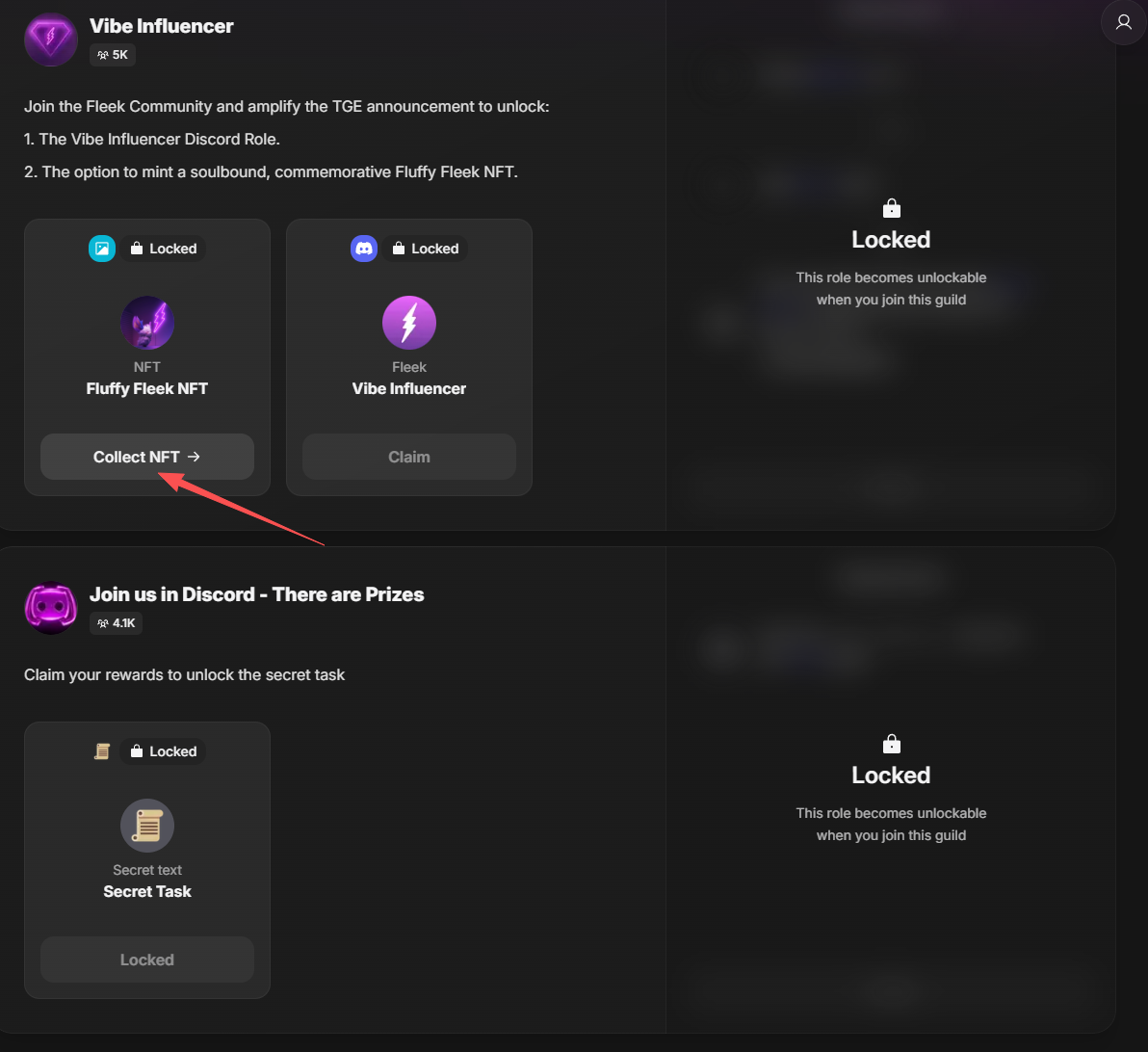
Task: Click the lock icon in Vibe Influencer panel
Action: (x=891, y=209)
